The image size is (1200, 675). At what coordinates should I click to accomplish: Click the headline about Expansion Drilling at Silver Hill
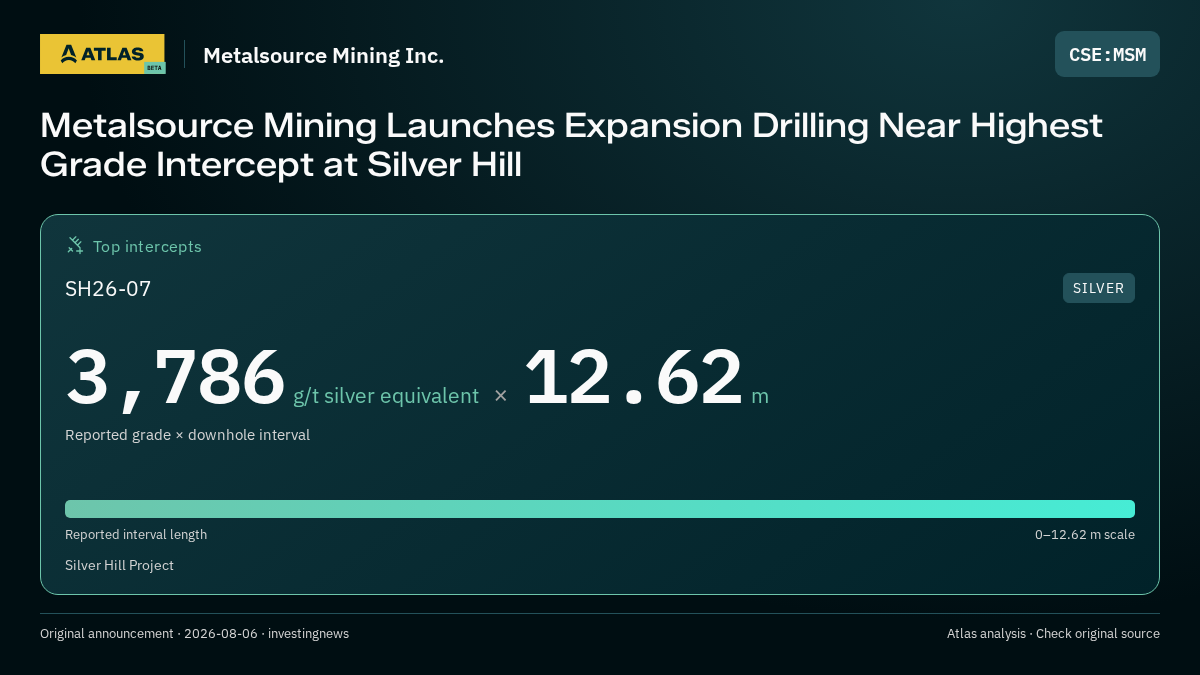(571, 145)
